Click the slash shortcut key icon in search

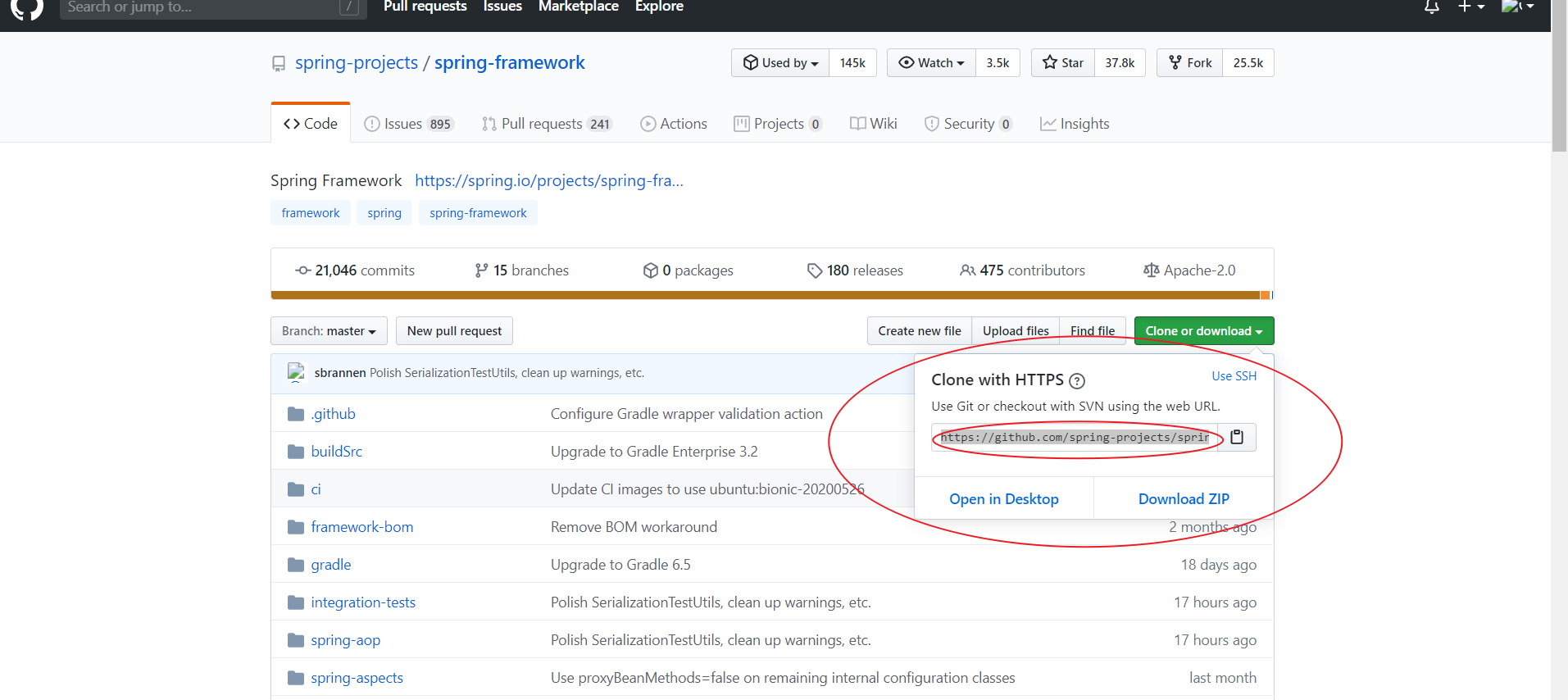tap(349, 7)
